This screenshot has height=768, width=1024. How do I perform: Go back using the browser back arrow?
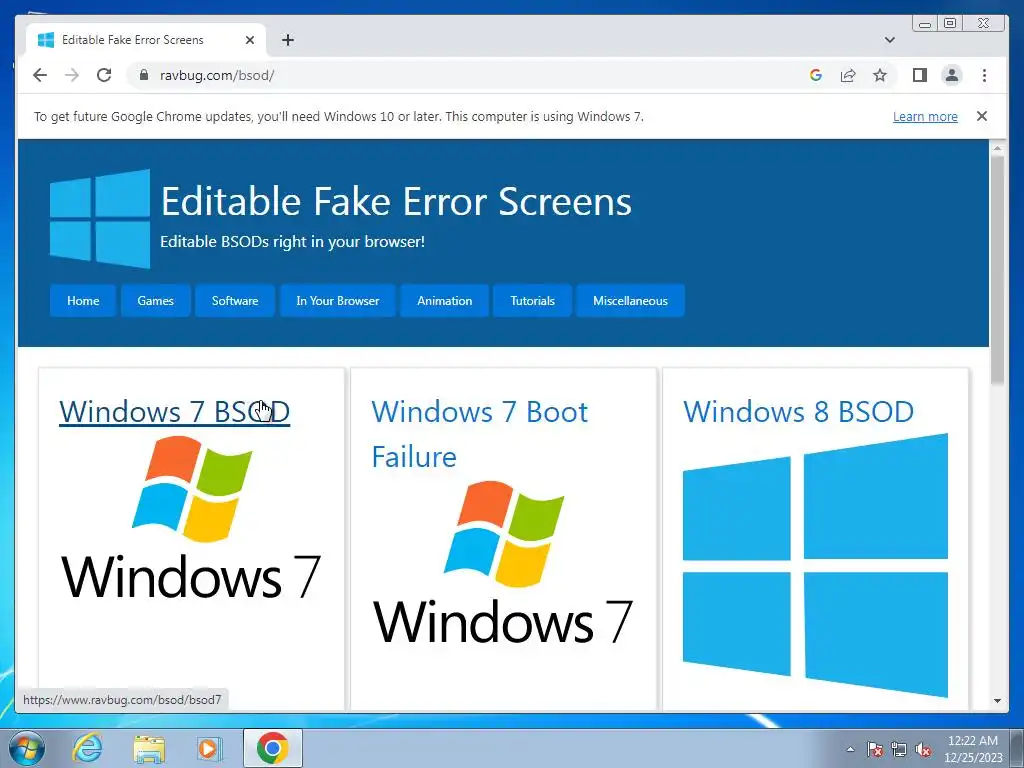tap(40, 75)
